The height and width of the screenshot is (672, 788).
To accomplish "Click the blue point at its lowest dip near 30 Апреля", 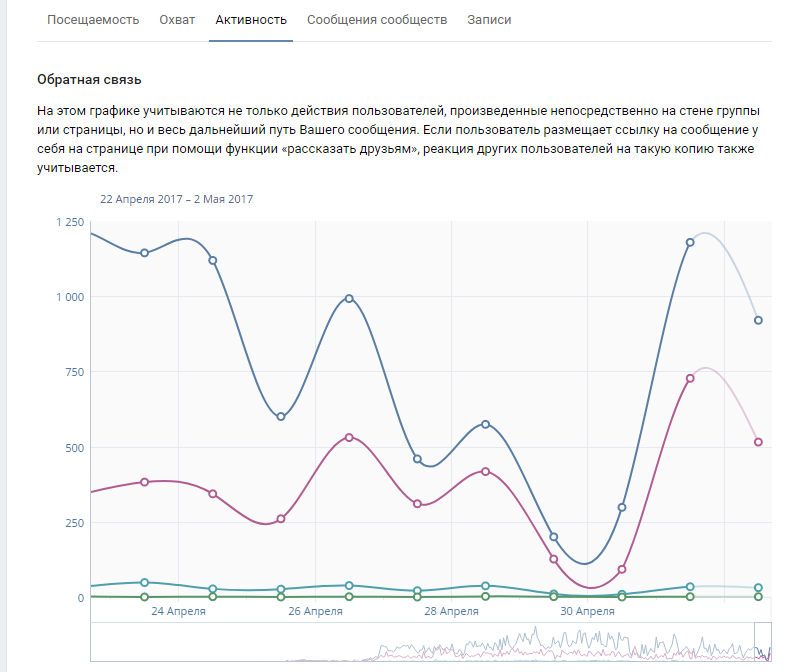I will coord(554,537).
